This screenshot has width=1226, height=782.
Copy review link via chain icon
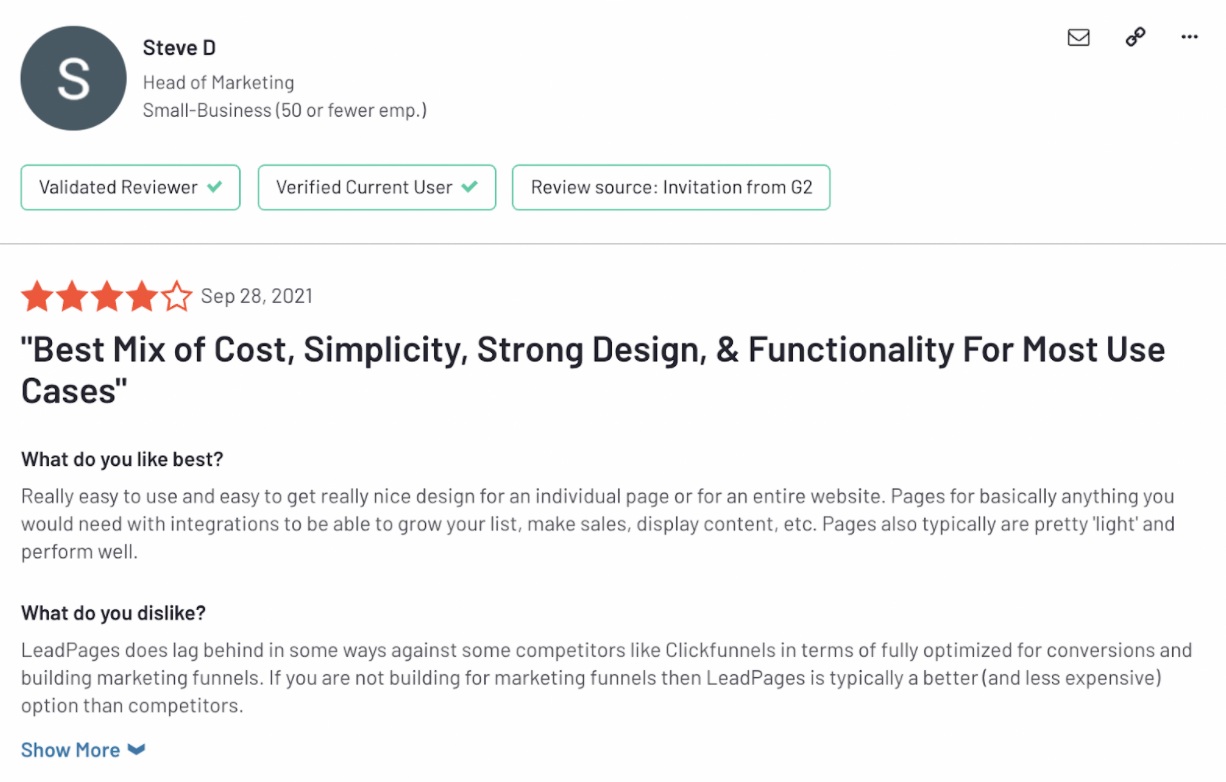(x=1135, y=37)
